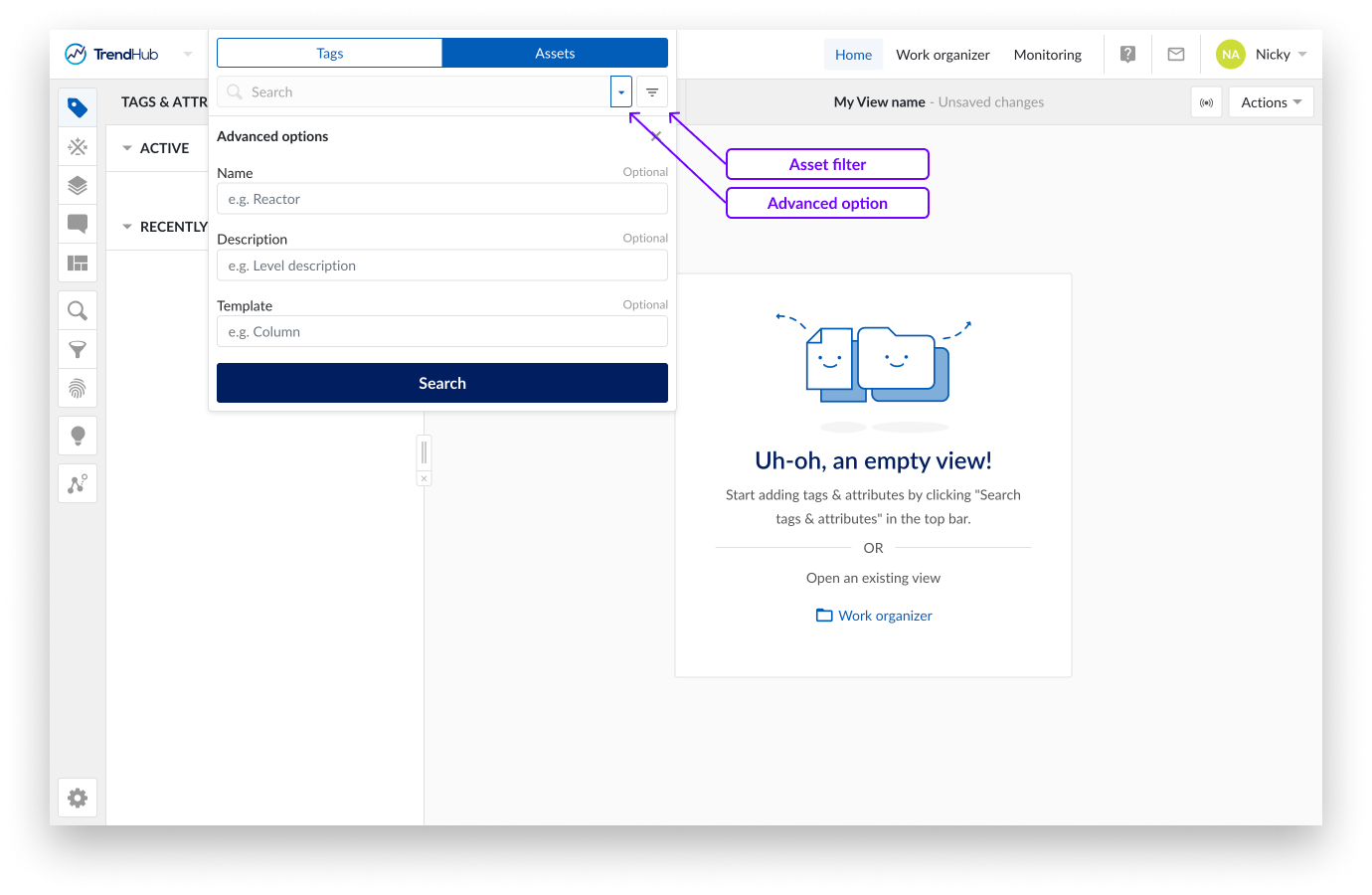Screen dimensions: 1372x895
Task: Switch to the Tags toggle tab
Action: pos(329,54)
